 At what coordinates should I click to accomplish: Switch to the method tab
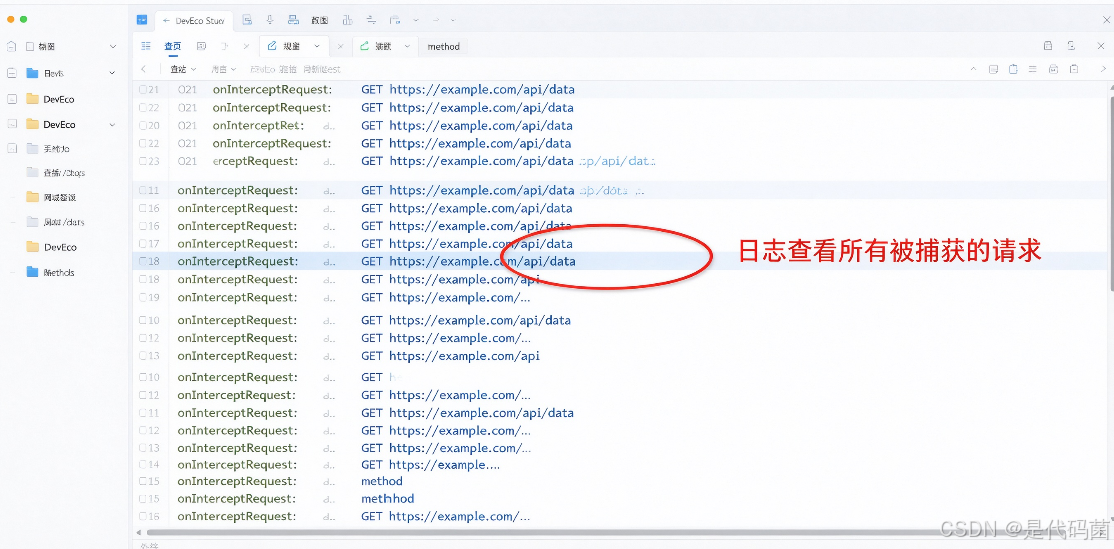click(443, 46)
